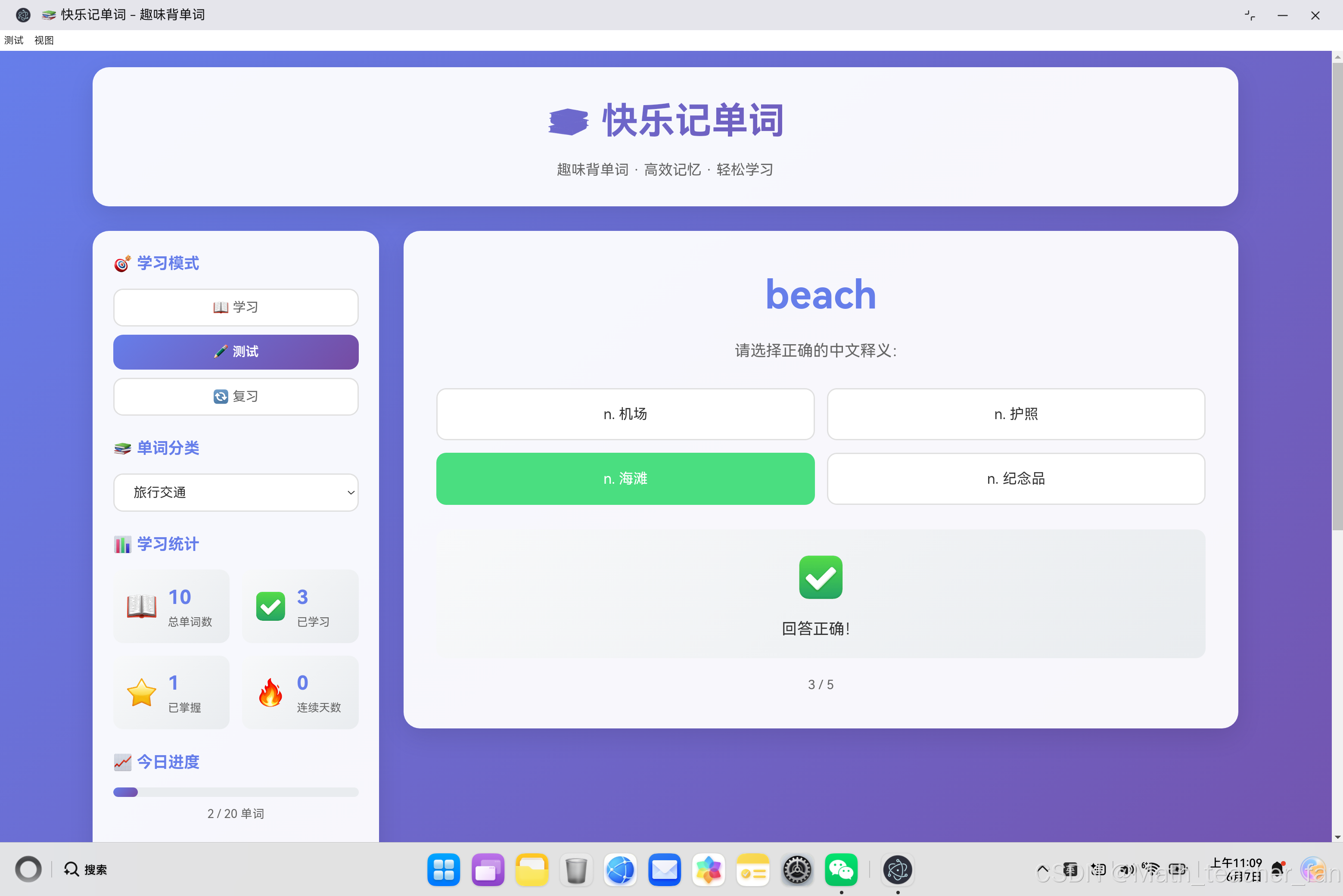Open the notification bell in tray
The width and height of the screenshot is (1343, 896).
coord(1279,869)
